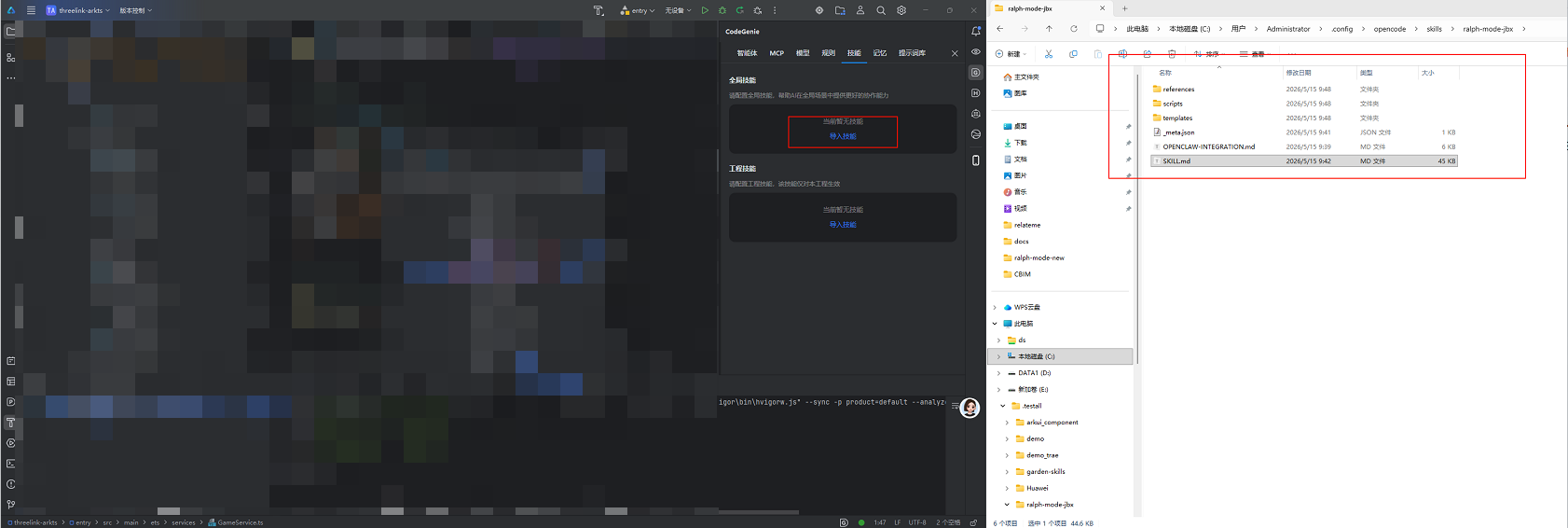Screen dimensions: 1568x528
Task: Click the green Run button in IDE toolbar
Action: click(705, 10)
